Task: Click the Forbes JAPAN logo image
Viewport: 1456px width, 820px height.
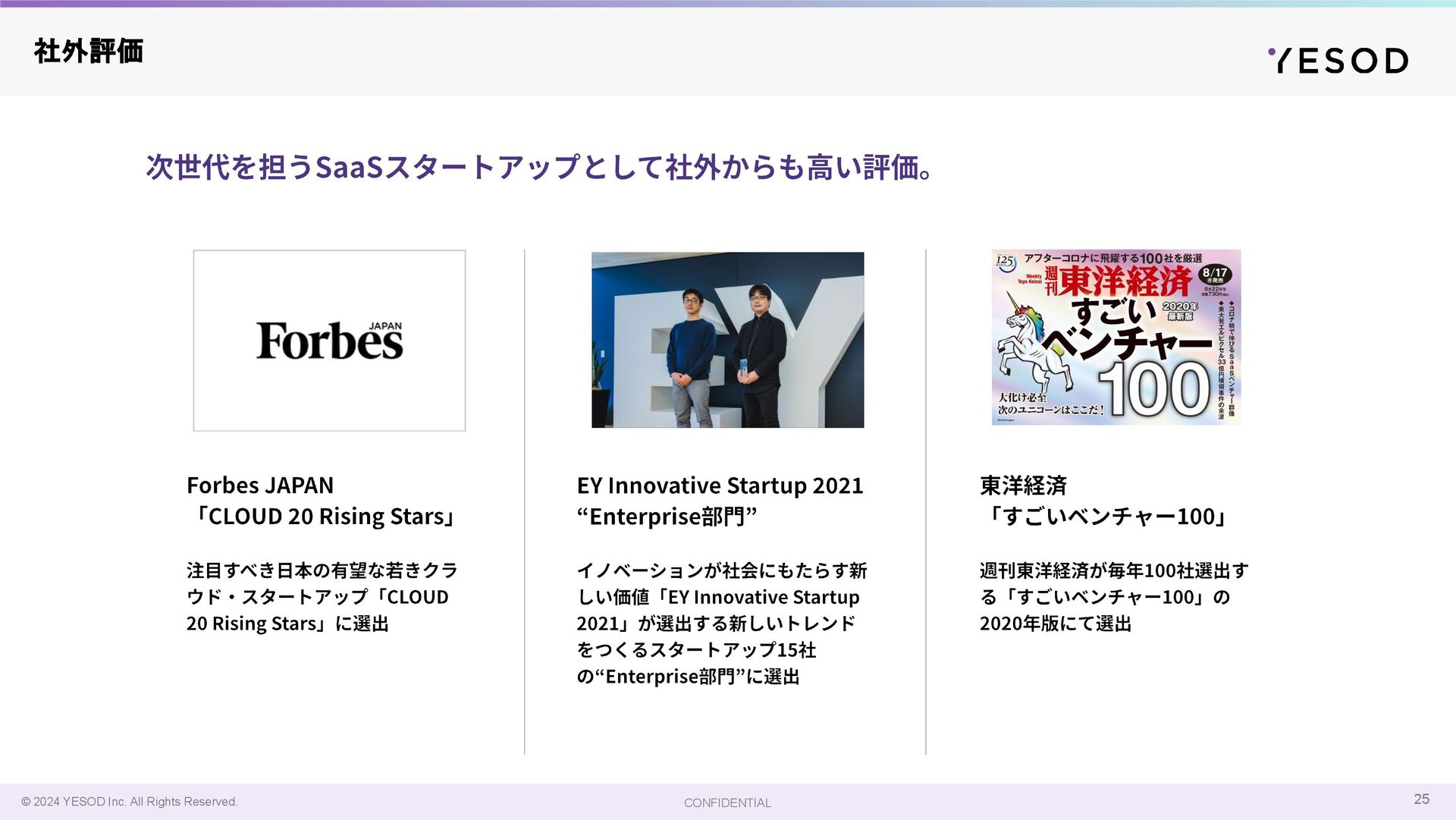Action: pos(329,341)
